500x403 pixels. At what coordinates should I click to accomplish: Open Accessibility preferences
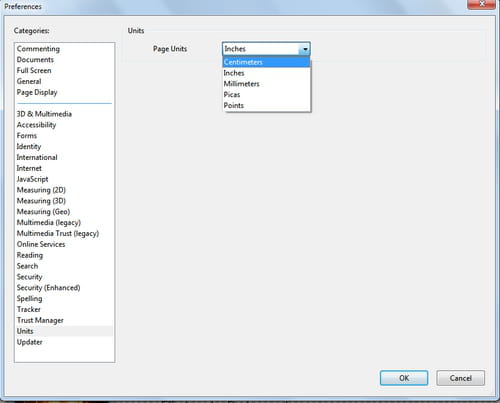[x=36, y=125]
